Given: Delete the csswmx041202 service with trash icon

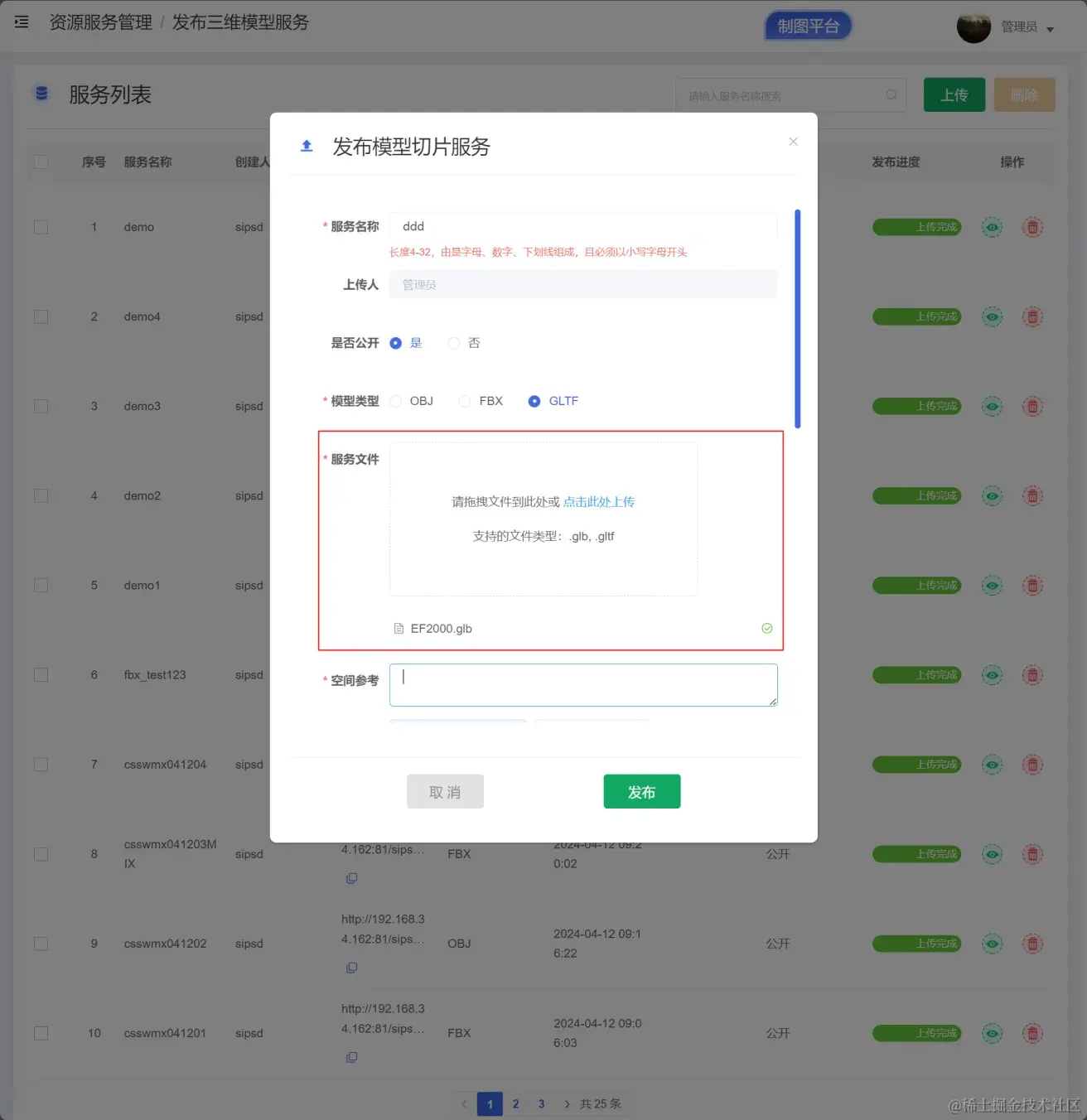Looking at the screenshot, I should [1032, 944].
